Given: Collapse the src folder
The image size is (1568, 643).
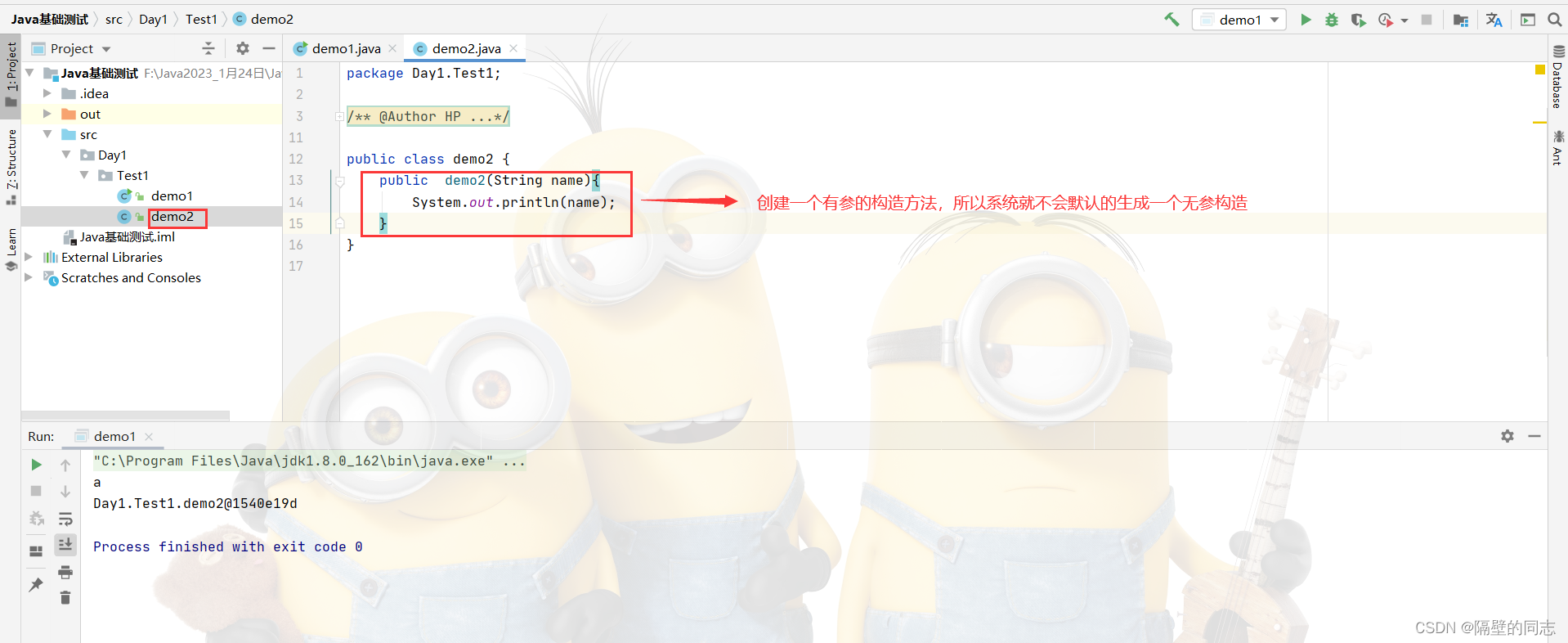Looking at the screenshot, I should 47,134.
